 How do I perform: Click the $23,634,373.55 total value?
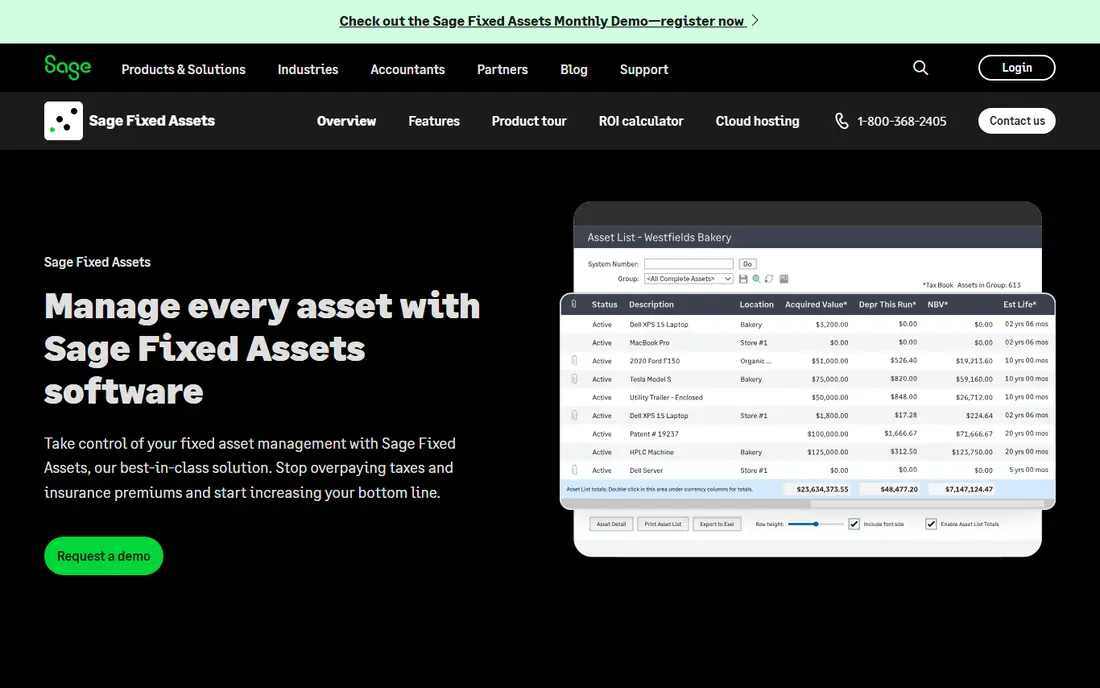click(x=822, y=489)
